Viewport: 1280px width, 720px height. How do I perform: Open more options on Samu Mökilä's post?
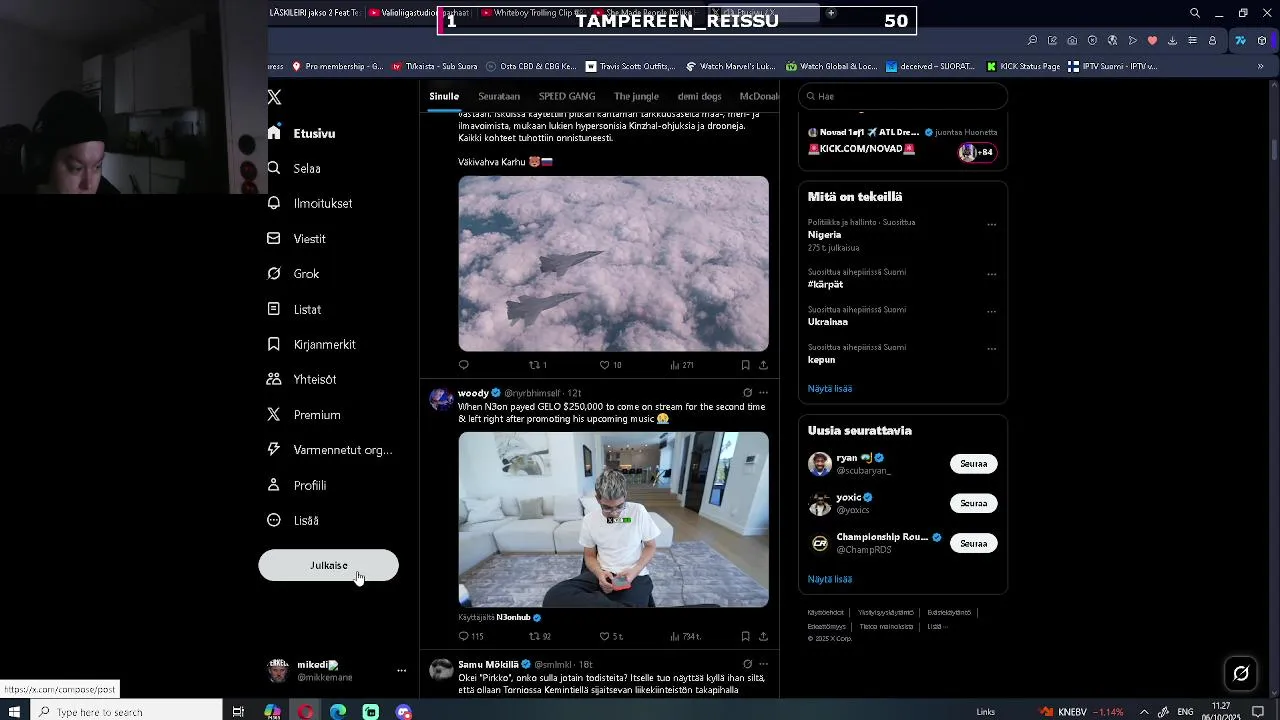click(763, 664)
